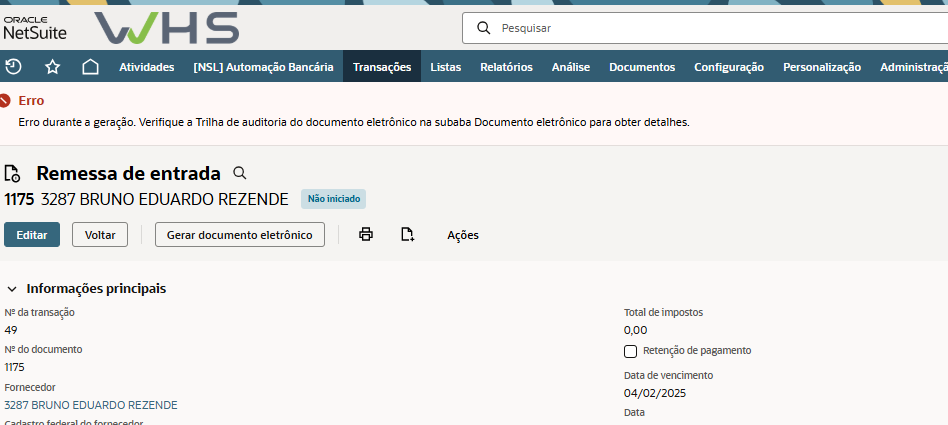
Task: Click the Voltar button
Action: tap(100, 235)
